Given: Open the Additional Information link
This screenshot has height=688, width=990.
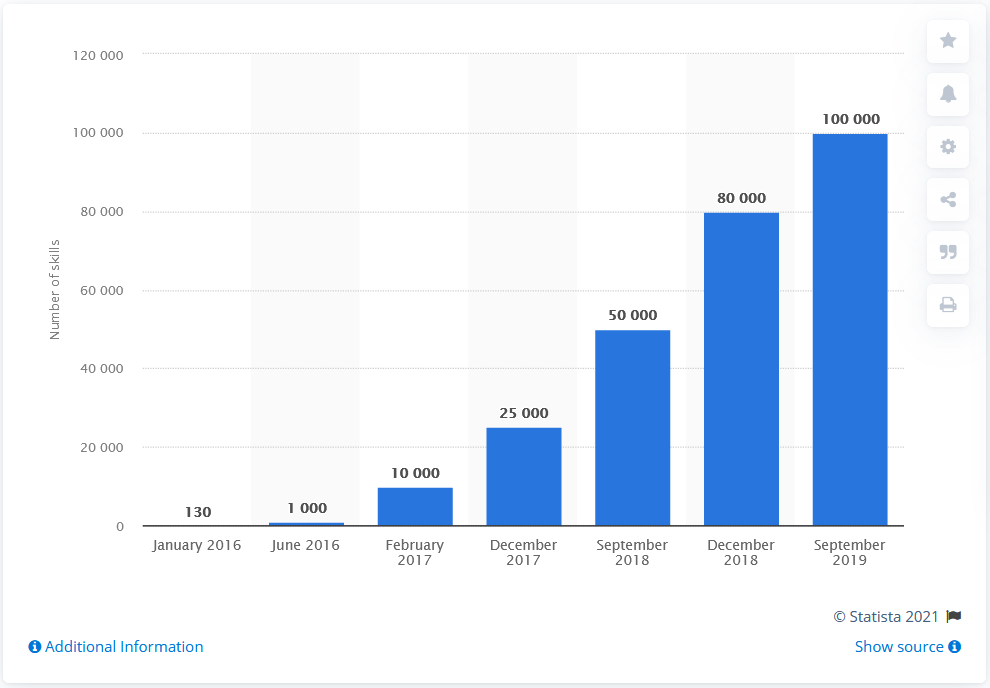Looking at the screenshot, I should 124,647.
